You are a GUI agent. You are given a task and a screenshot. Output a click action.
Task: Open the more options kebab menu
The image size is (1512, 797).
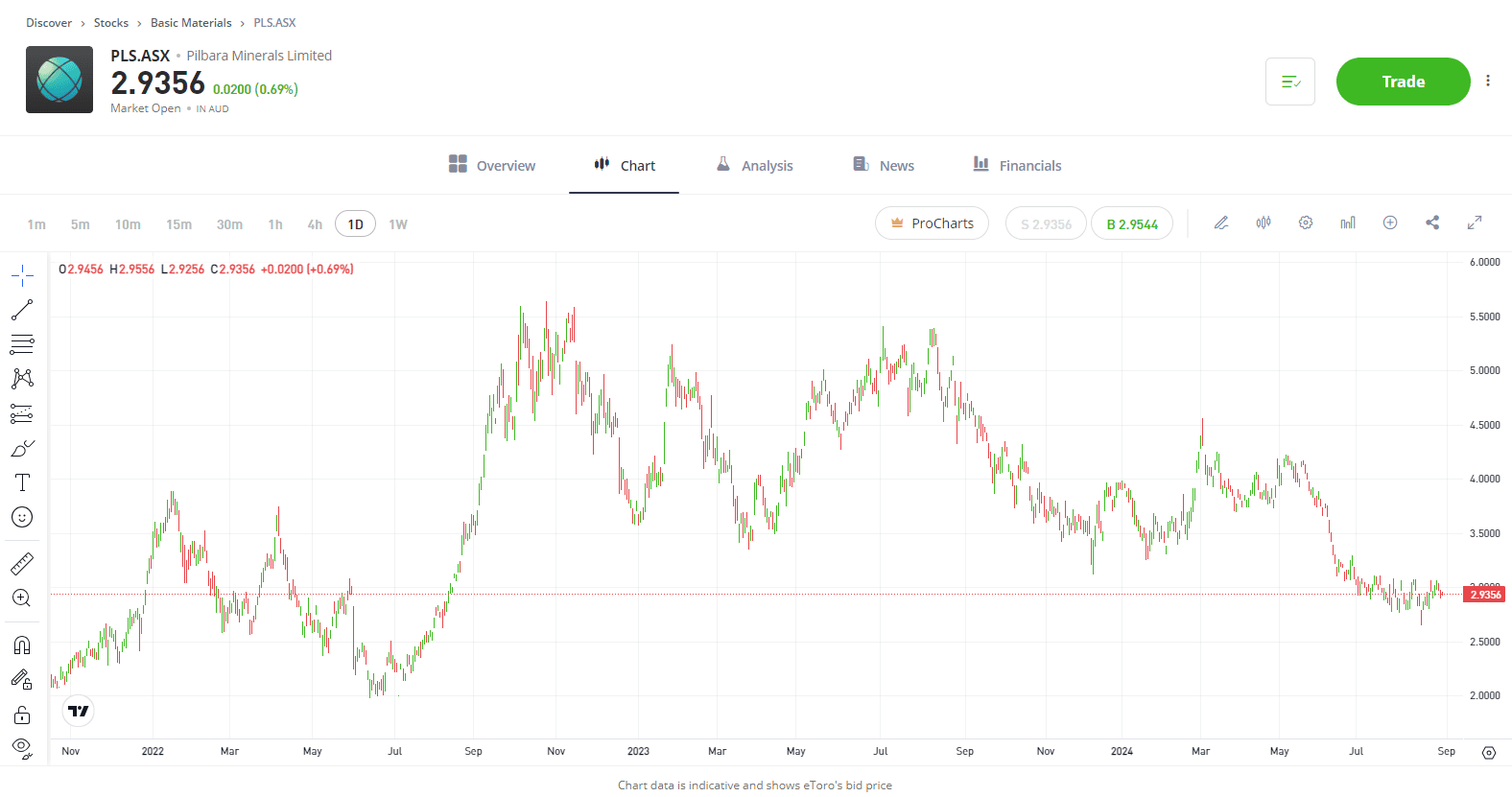[1488, 82]
